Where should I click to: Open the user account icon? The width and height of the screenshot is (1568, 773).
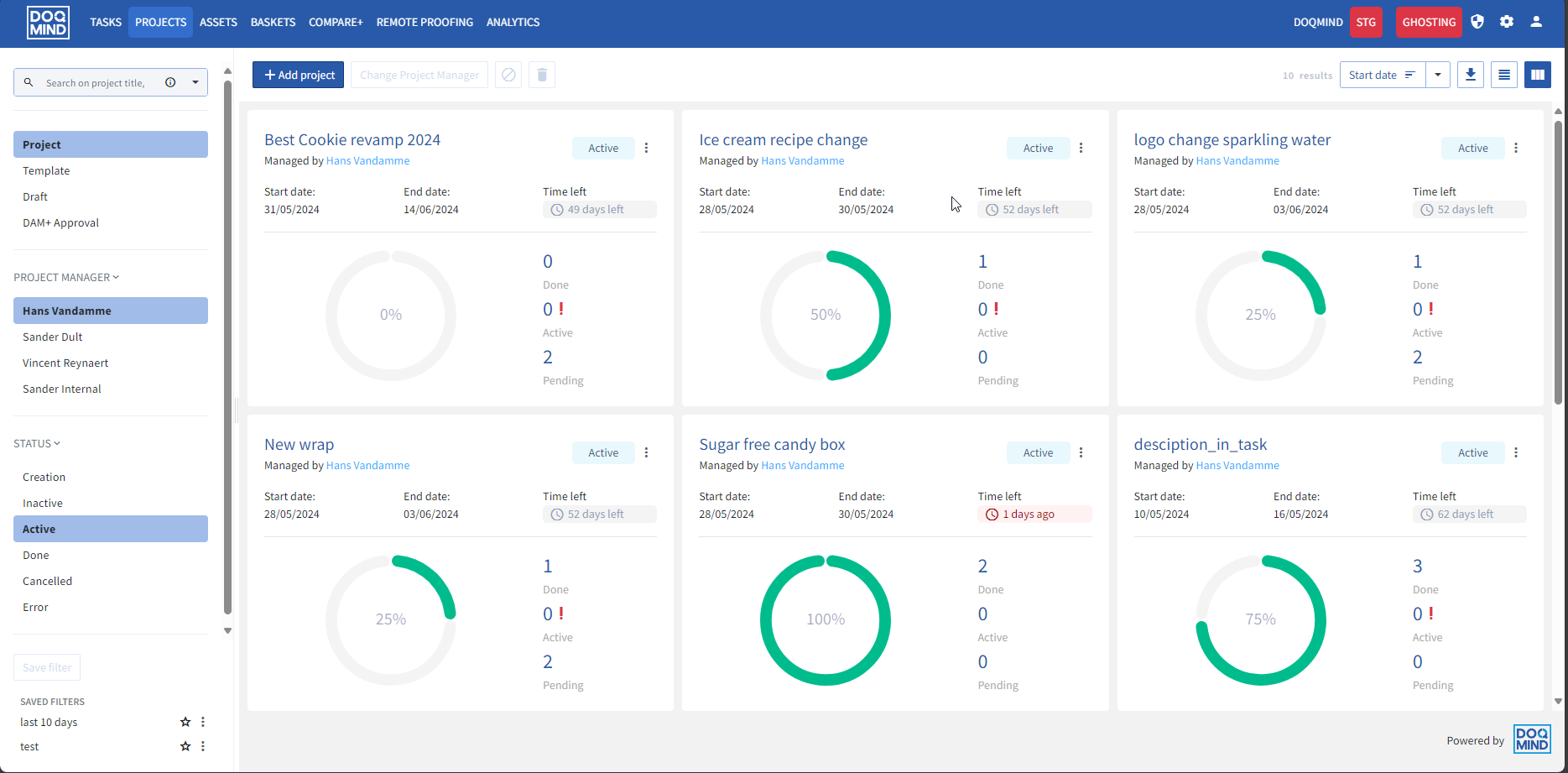click(1536, 22)
